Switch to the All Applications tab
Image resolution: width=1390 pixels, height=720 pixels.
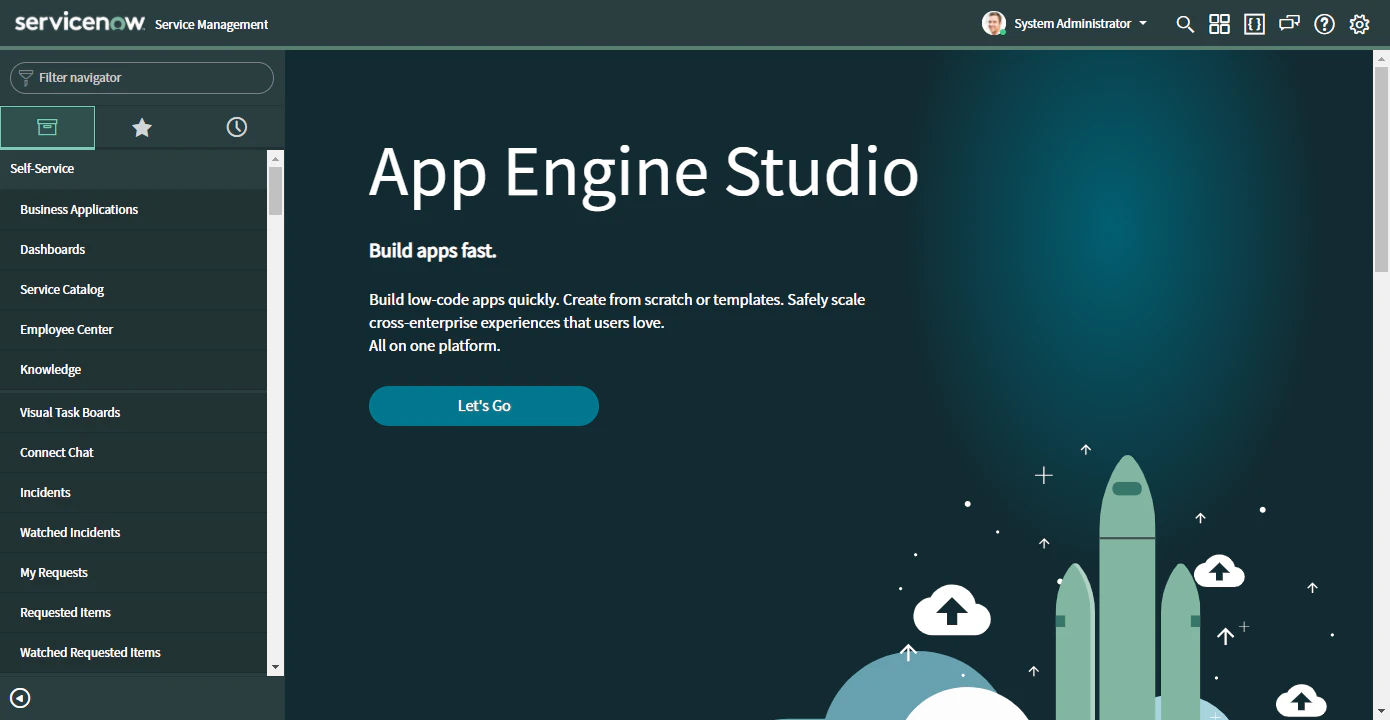pos(48,127)
